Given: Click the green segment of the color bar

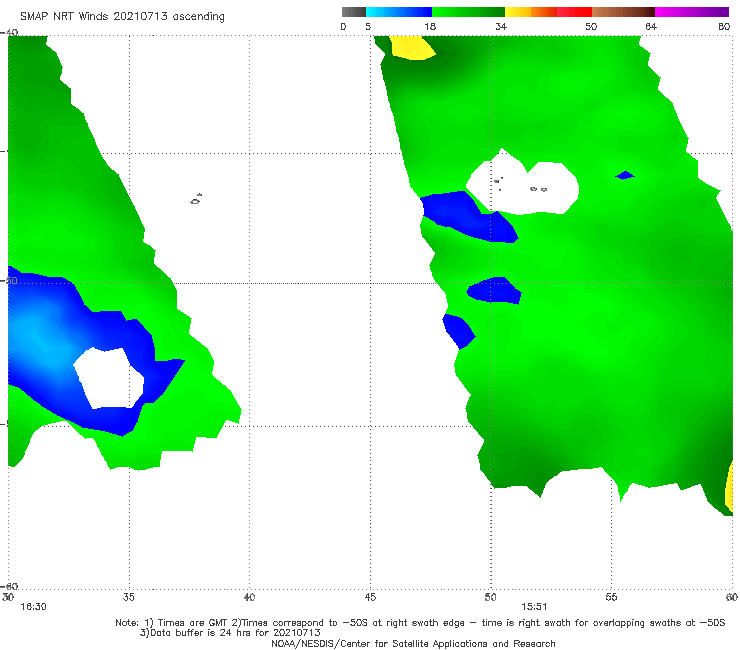Looking at the screenshot, I should [x=468, y=12].
